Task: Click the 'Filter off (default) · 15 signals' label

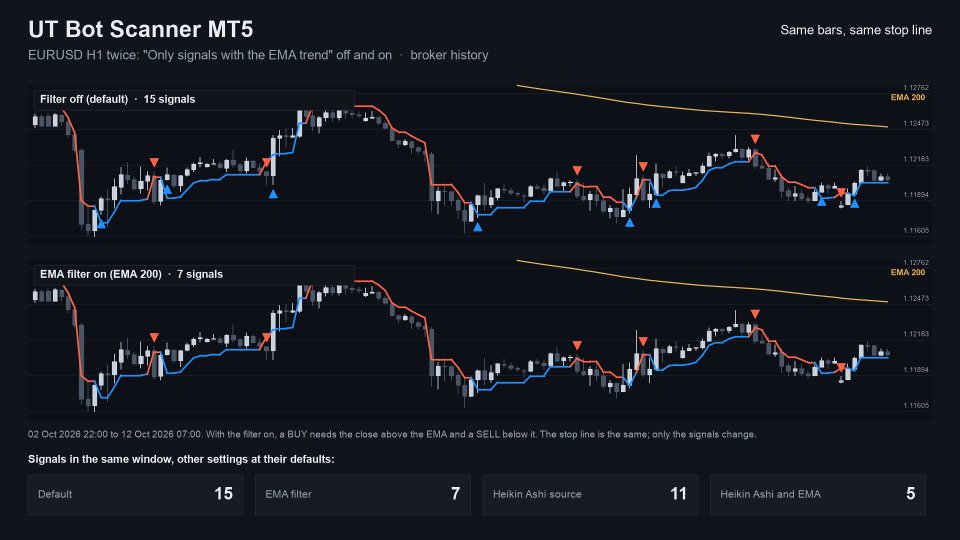Action: pyautogui.click(x=118, y=99)
